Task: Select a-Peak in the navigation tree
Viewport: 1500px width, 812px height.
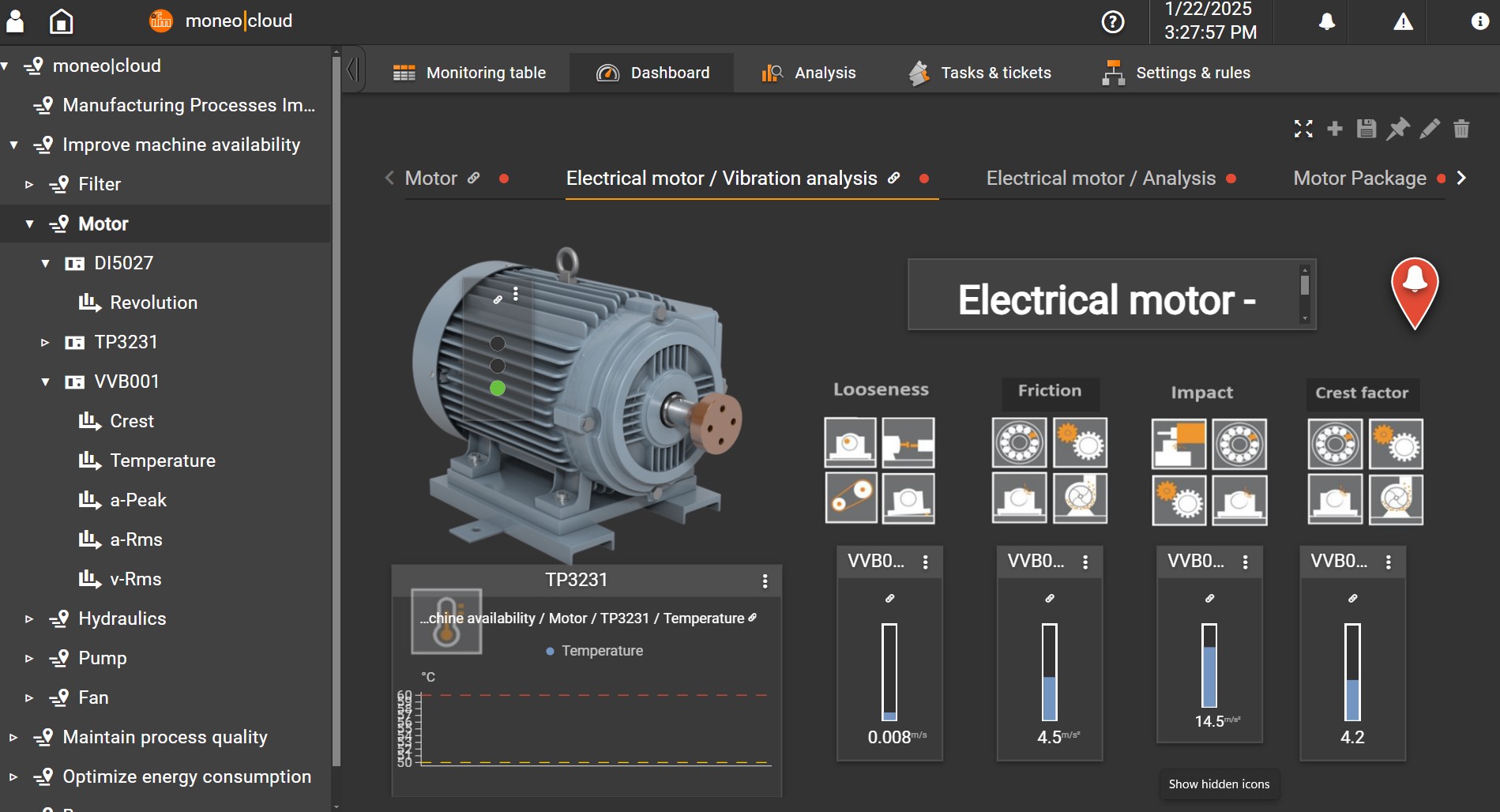Action: [138, 500]
